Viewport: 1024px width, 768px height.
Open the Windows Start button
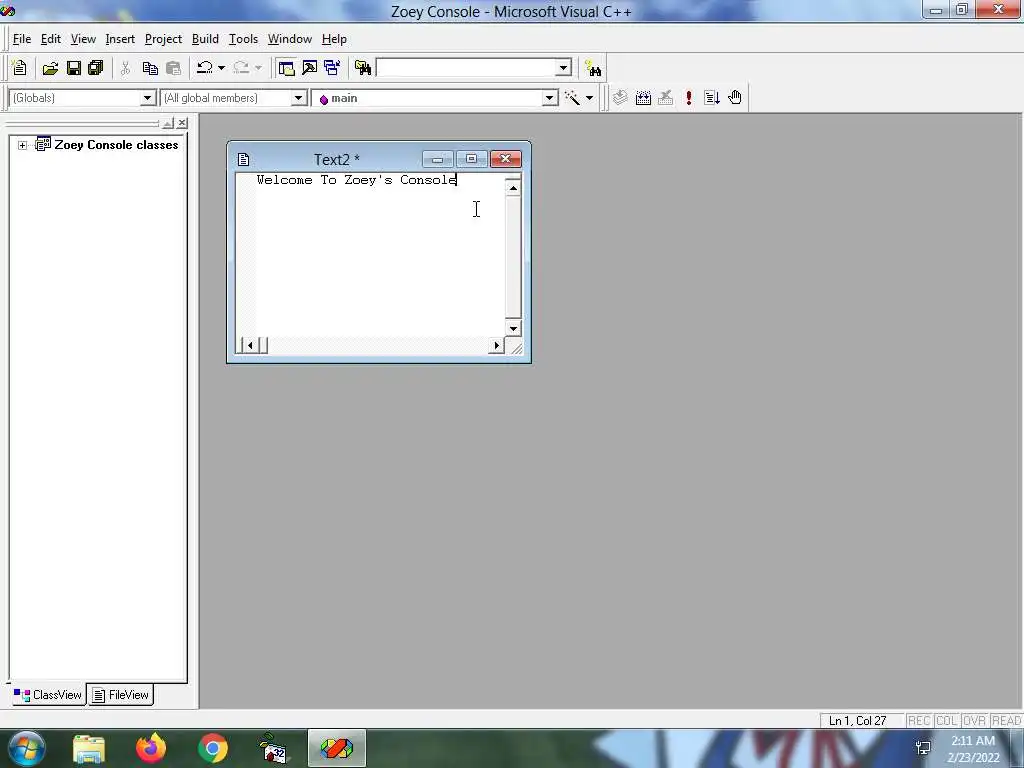(x=26, y=748)
